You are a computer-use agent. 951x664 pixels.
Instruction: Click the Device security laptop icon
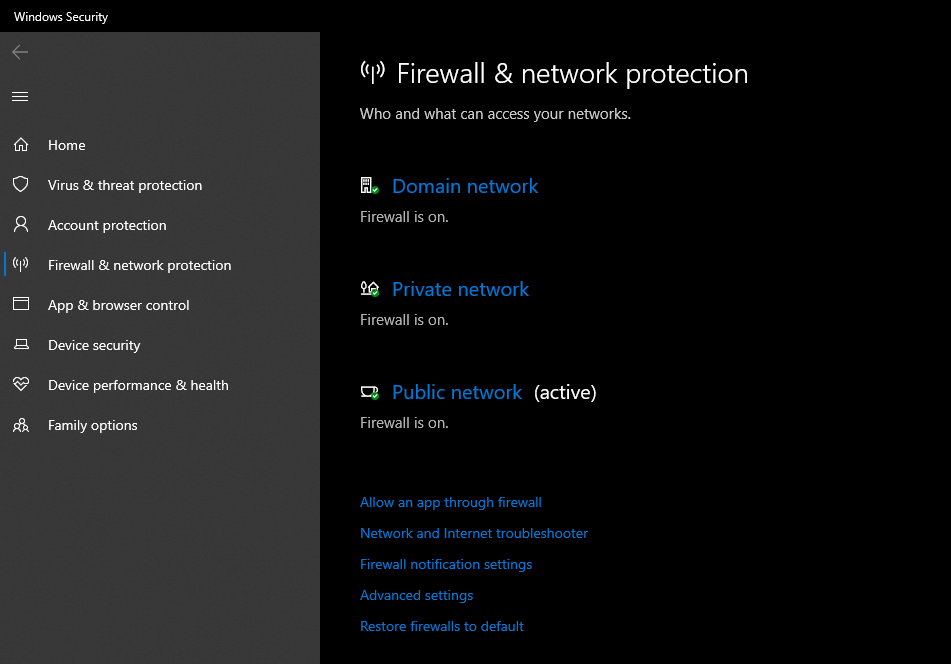[x=20, y=345]
